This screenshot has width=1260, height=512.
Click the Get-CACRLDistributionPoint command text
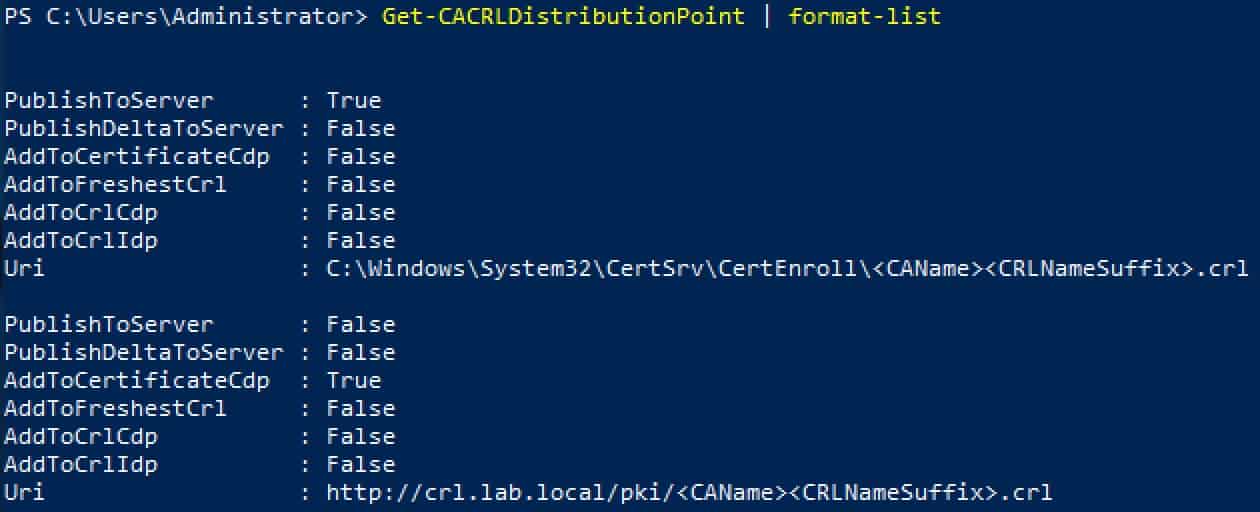[x=563, y=17]
